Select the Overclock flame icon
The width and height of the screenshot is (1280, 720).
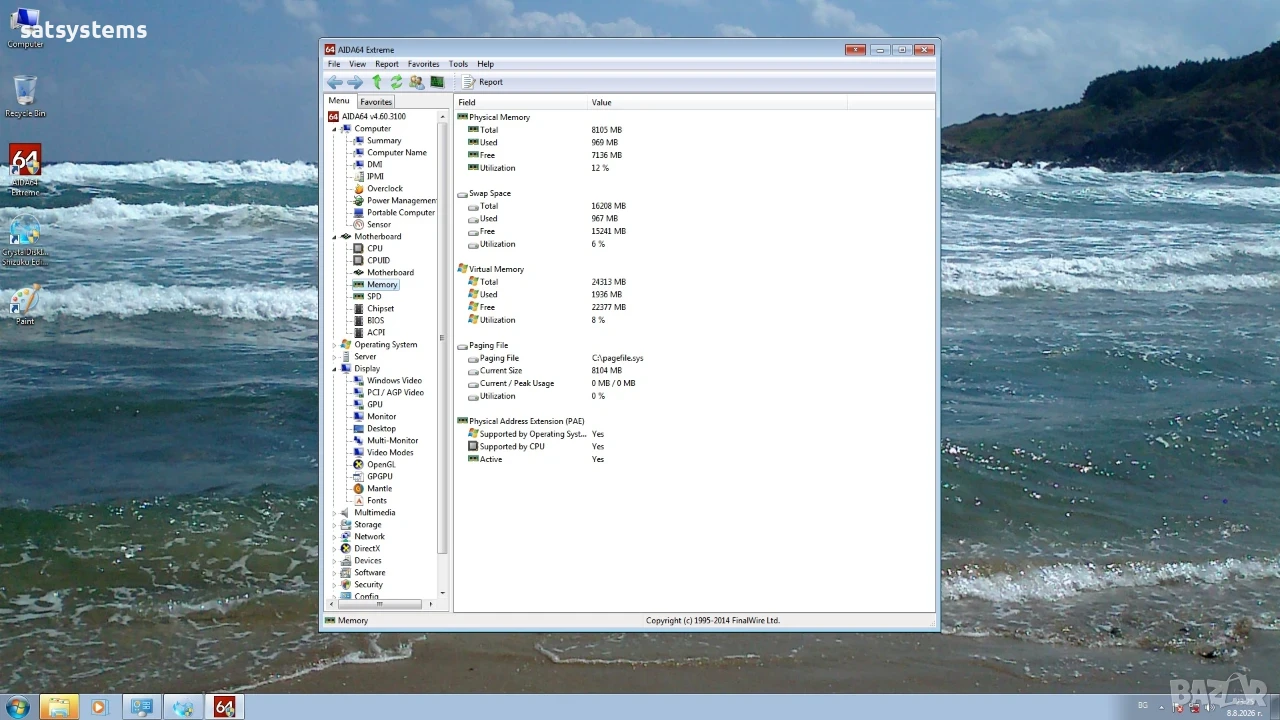[359, 189]
